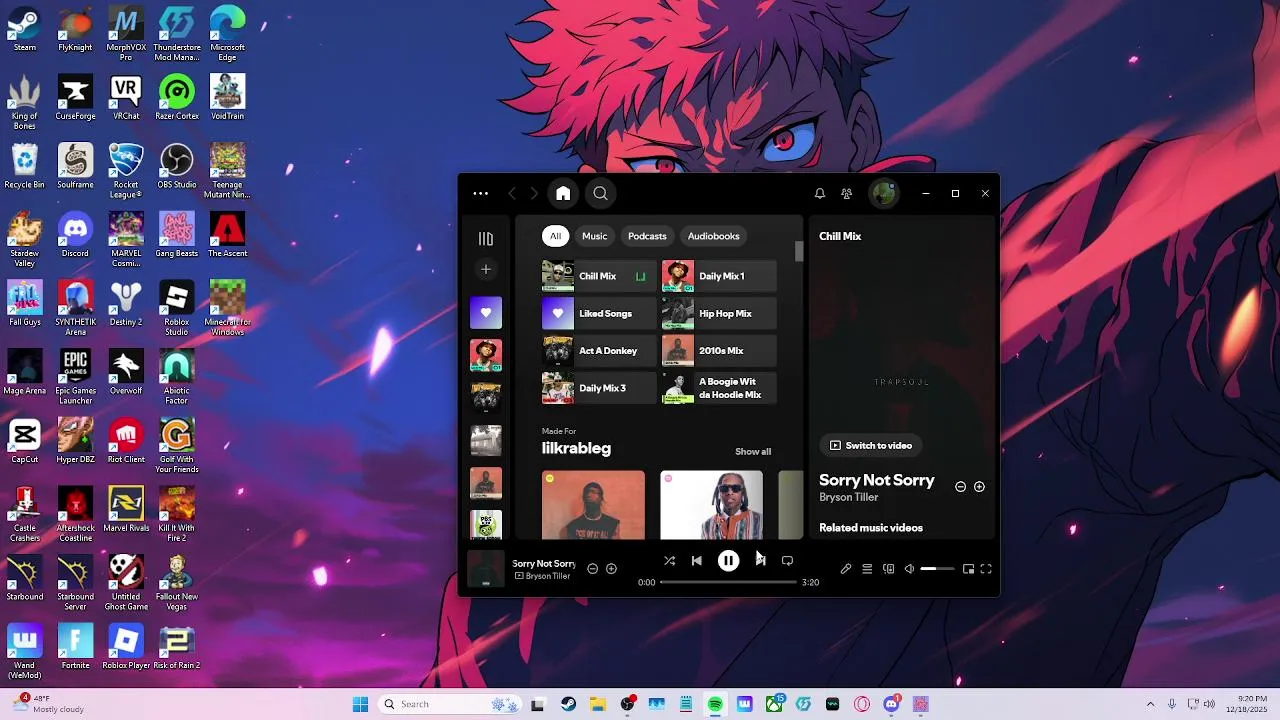Open the Chill Mix tile
Viewport: 1280px width, 720px height.
(x=599, y=276)
